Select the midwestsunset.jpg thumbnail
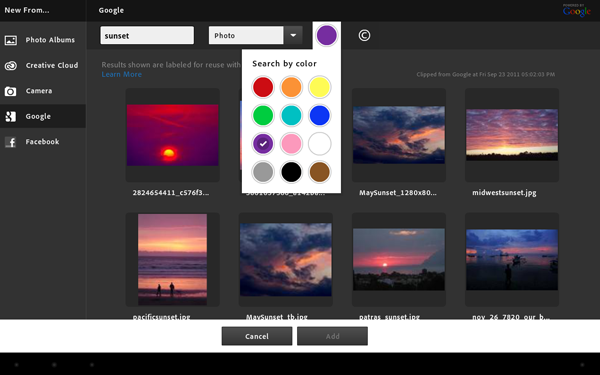Image resolution: width=600 pixels, height=375 pixels. click(x=512, y=135)
